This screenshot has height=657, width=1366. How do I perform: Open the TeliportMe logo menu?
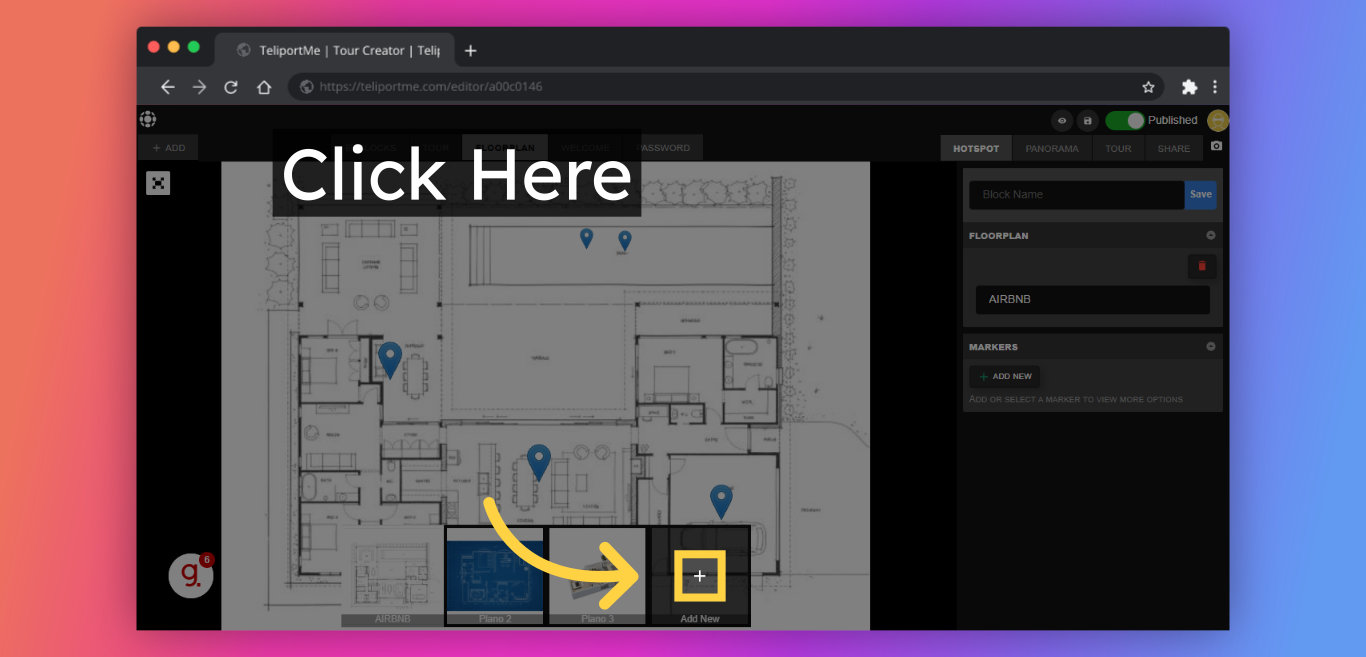[148, 119]
